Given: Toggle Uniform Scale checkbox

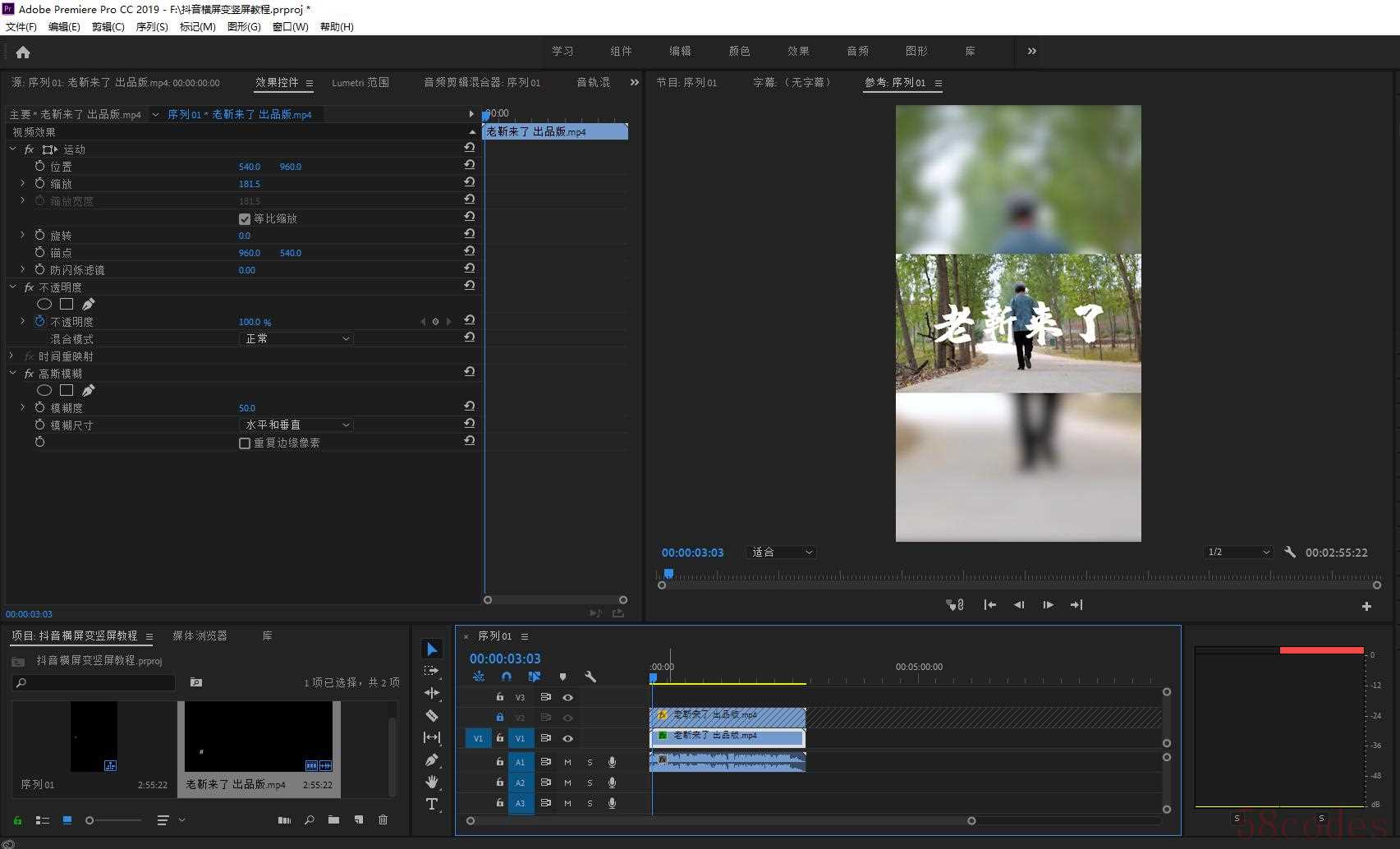Looking at the screenshot, I should [x=244, y=219].
